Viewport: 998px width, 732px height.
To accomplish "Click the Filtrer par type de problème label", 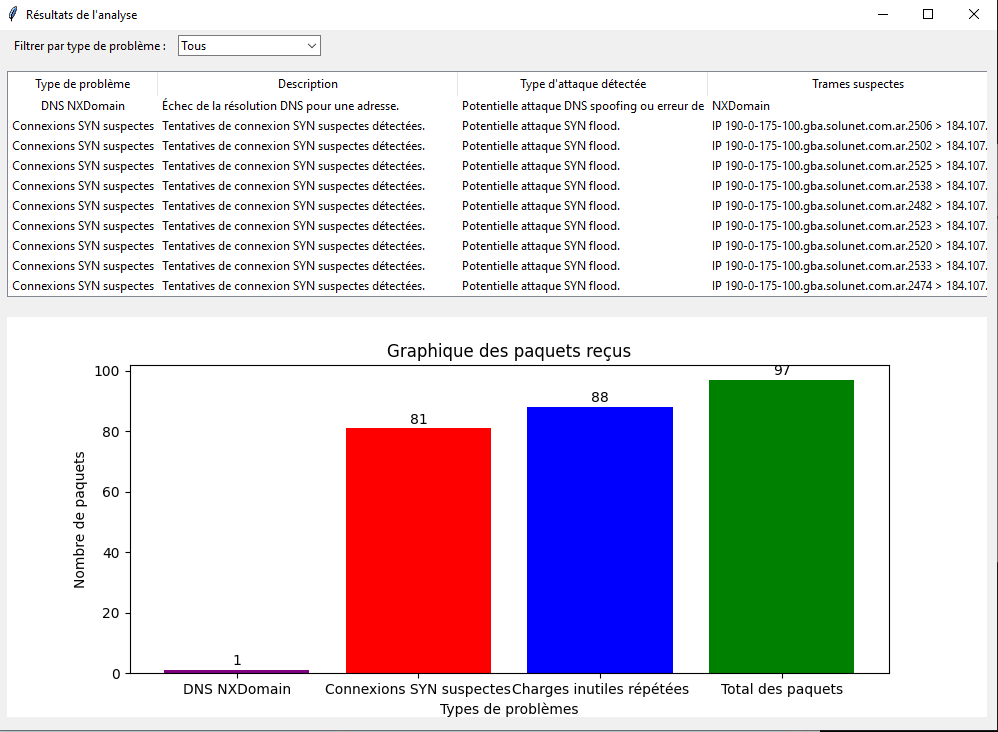I will (x=90, y=46).
